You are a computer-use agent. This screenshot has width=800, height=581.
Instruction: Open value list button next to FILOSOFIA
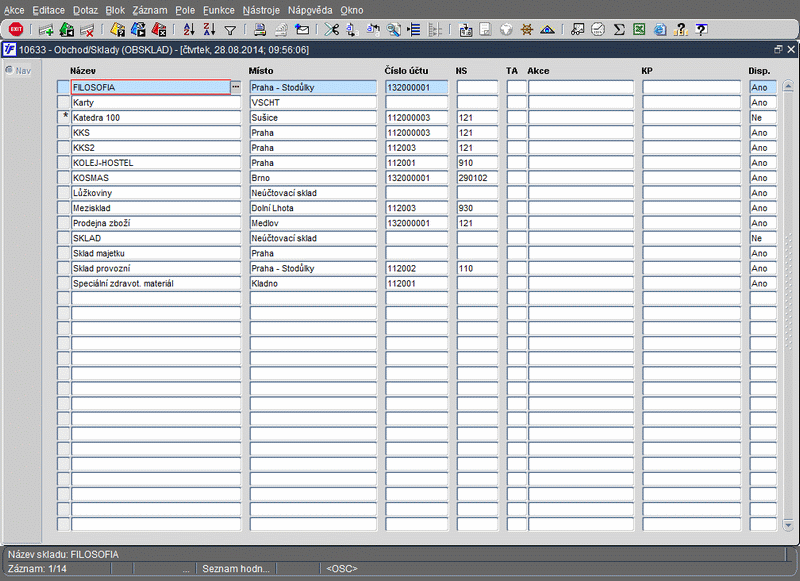[236, 87]
